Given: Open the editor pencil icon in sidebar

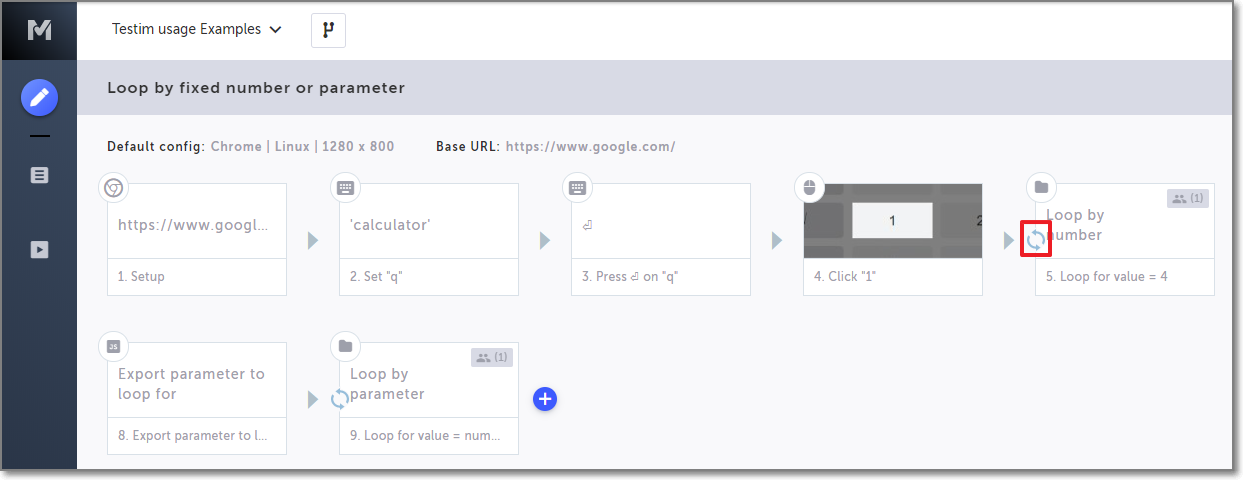Looking at the screenshot, I should (x=39, y=98).
